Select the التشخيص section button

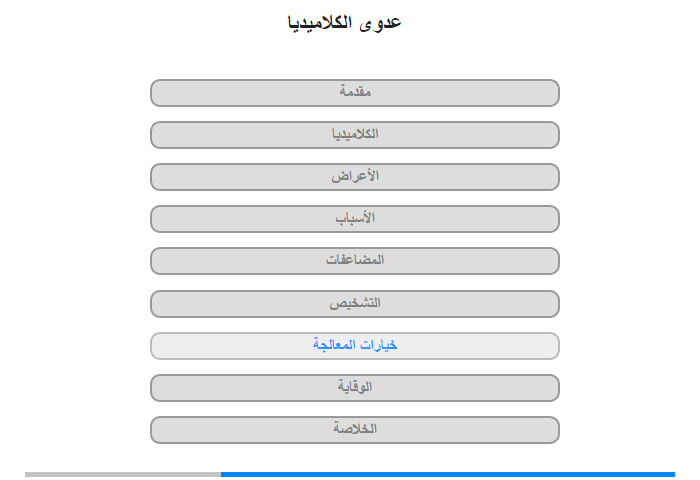[354, 304]
